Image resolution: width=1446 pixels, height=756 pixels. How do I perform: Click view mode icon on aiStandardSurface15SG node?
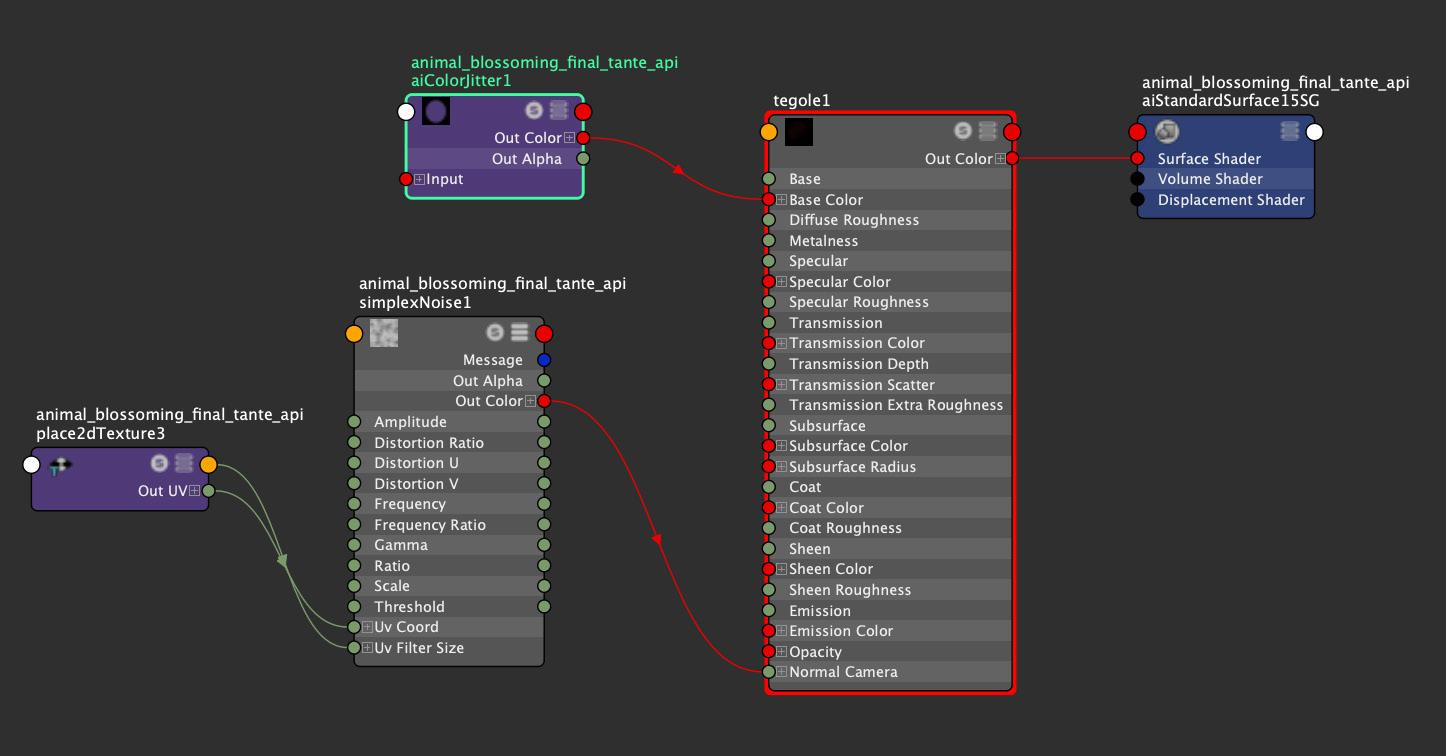coord(1290,131)
